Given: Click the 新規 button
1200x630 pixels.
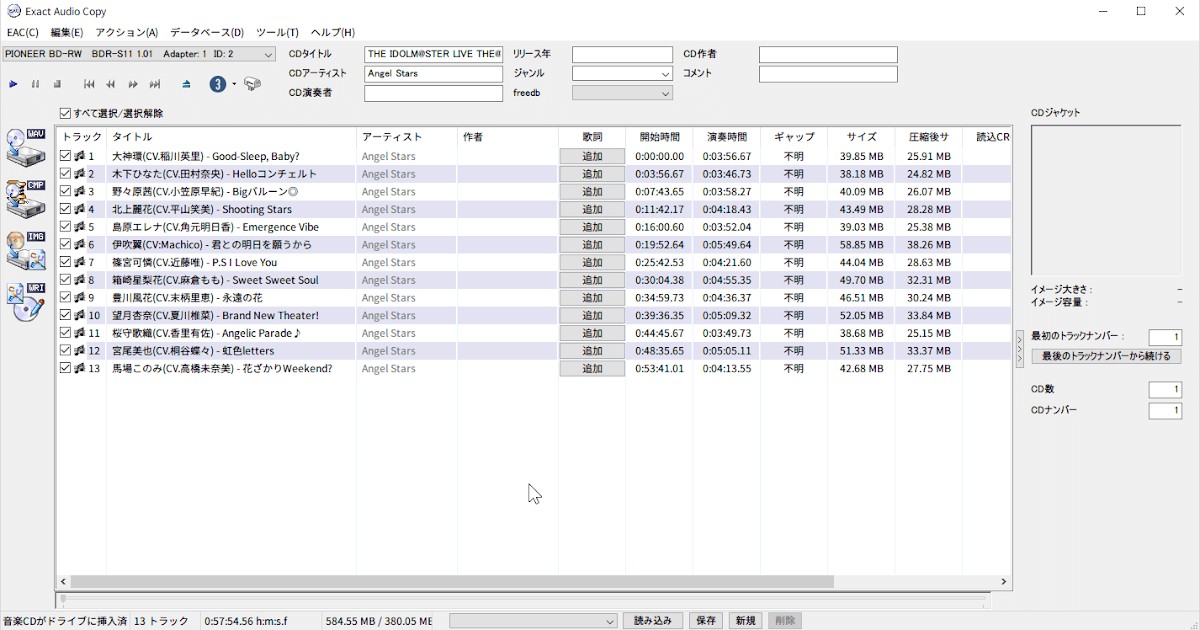Looking at the screenshot, I should (x=746, y=621).
